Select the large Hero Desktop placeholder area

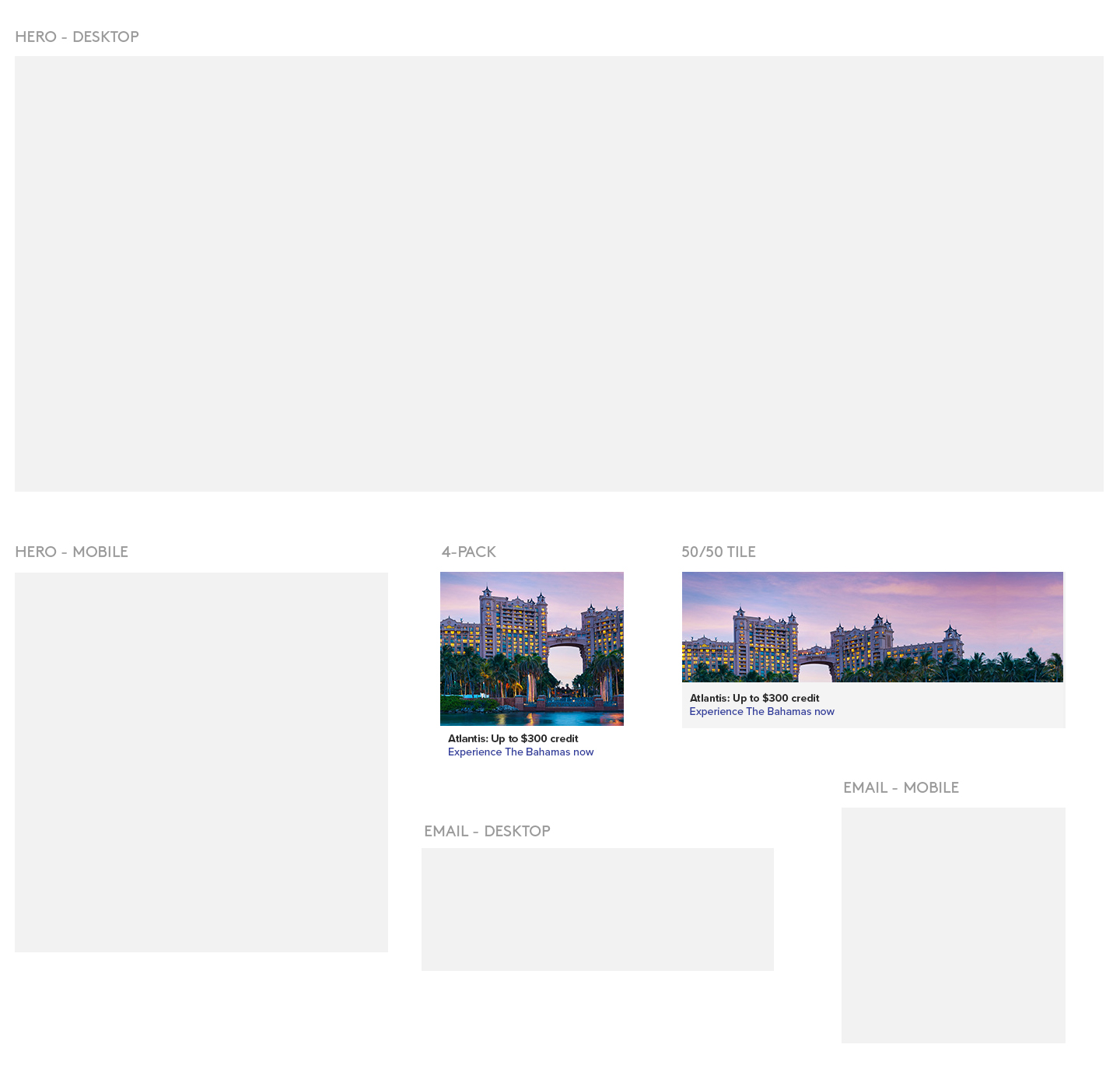558,273
